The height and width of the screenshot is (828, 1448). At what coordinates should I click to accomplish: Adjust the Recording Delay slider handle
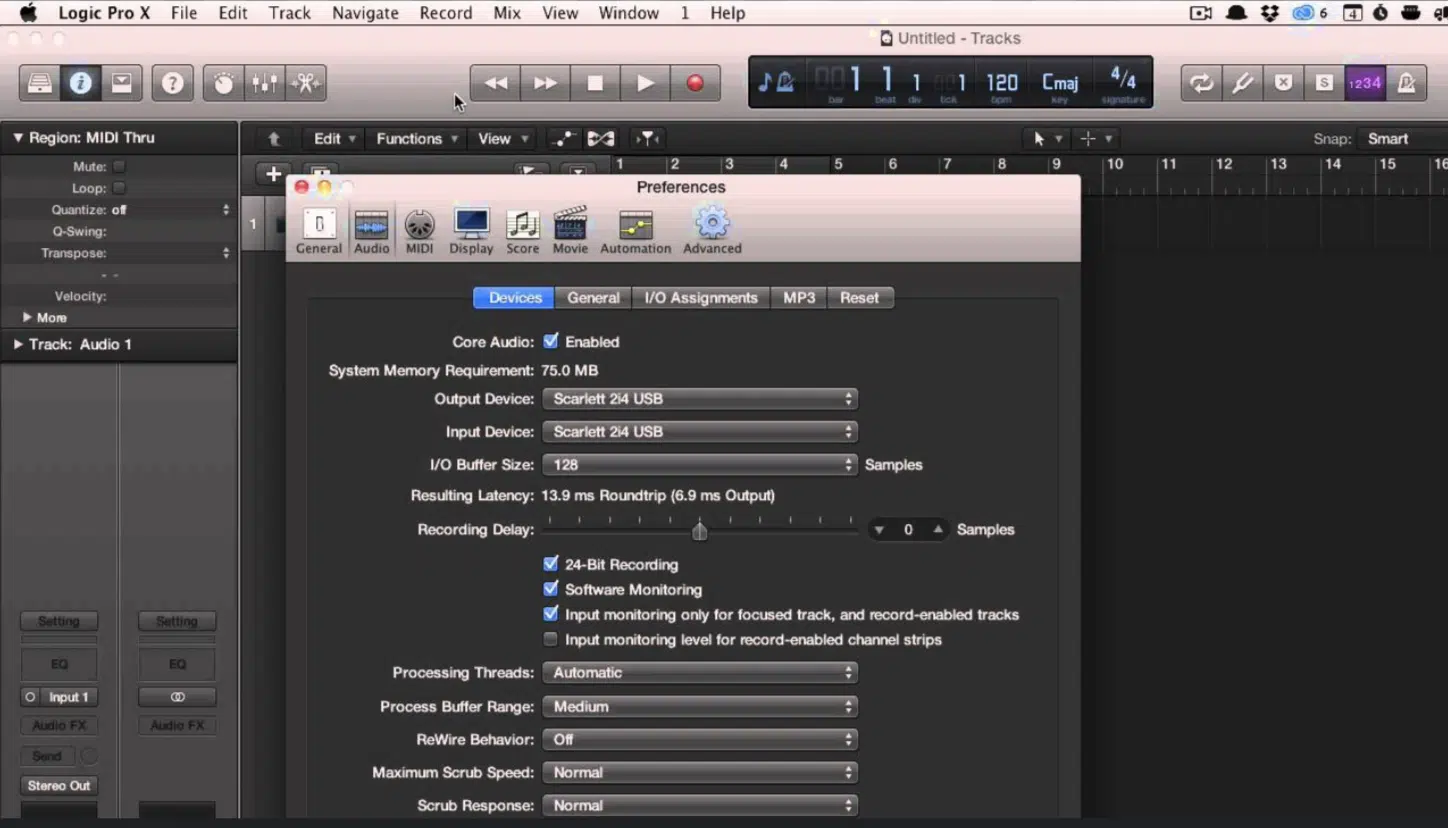[x=700, y=530]
